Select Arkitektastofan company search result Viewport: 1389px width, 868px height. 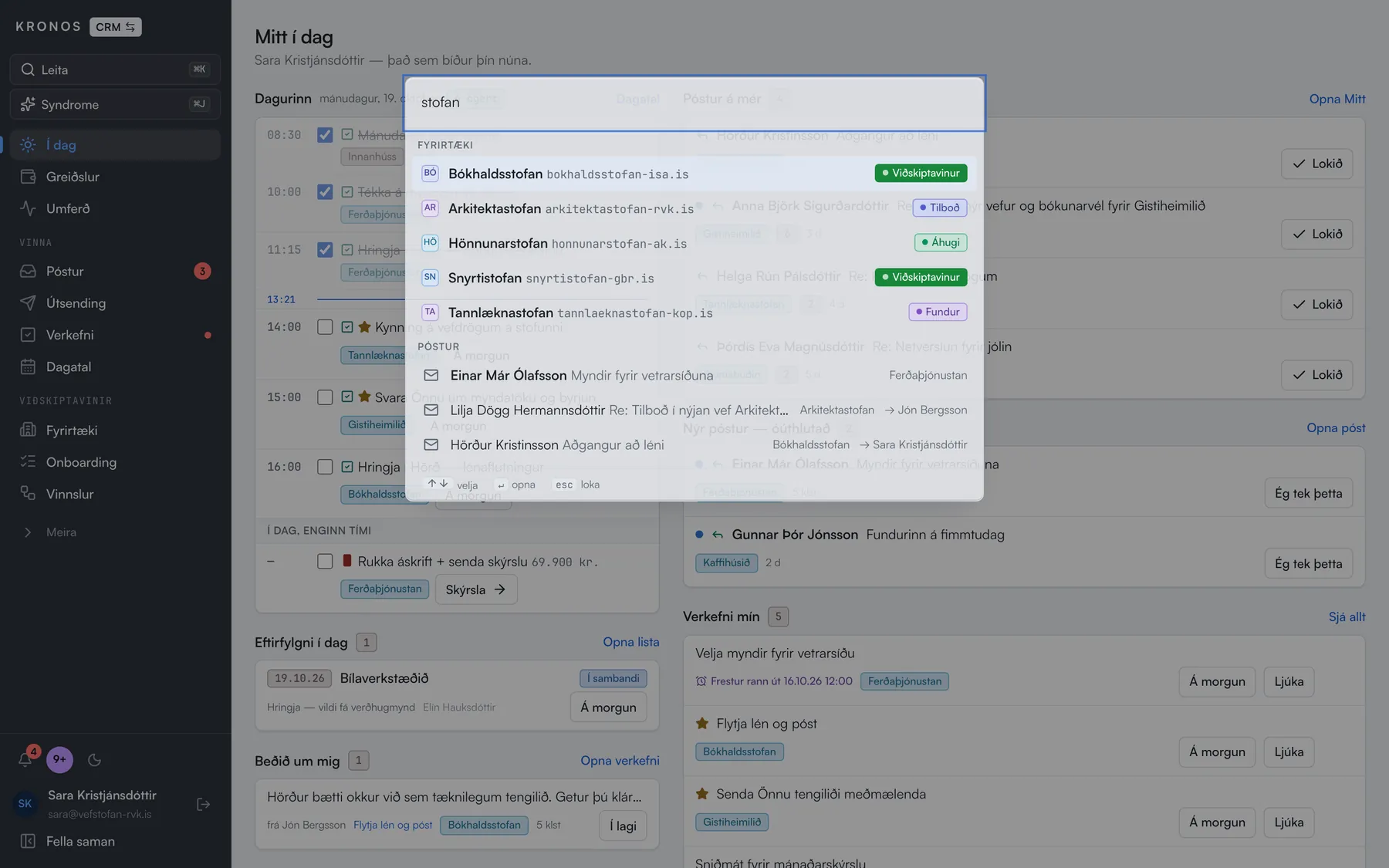point(694,208)
